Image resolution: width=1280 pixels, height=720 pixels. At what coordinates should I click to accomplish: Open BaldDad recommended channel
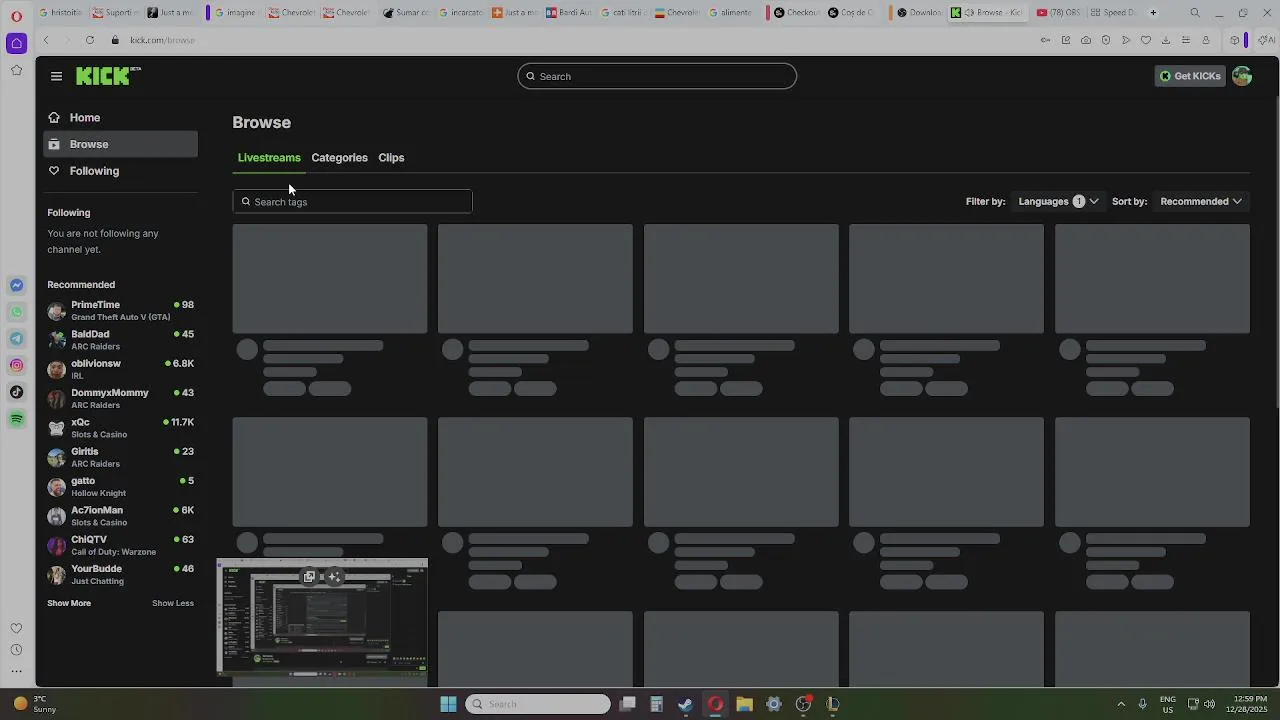click(120, 340)
